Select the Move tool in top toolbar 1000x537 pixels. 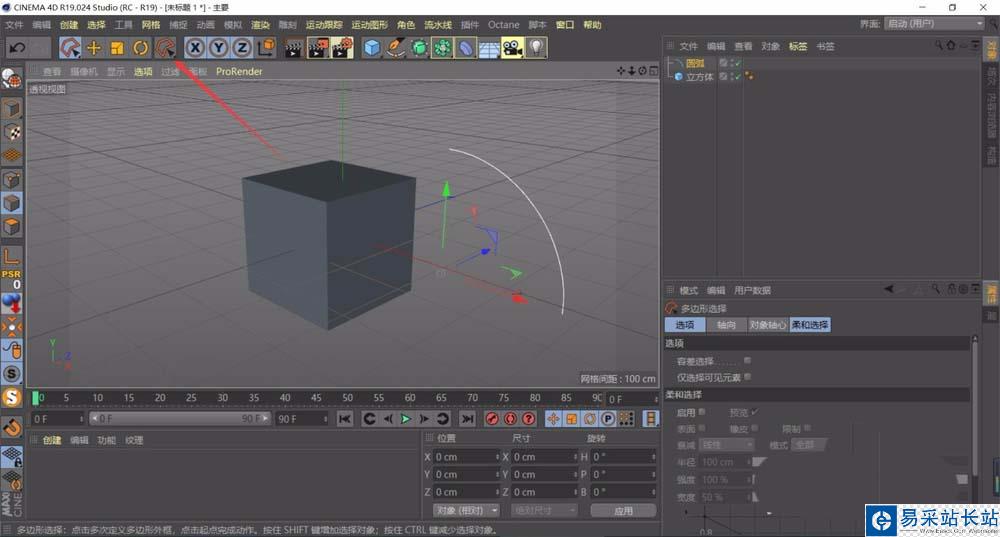(94, 47)
